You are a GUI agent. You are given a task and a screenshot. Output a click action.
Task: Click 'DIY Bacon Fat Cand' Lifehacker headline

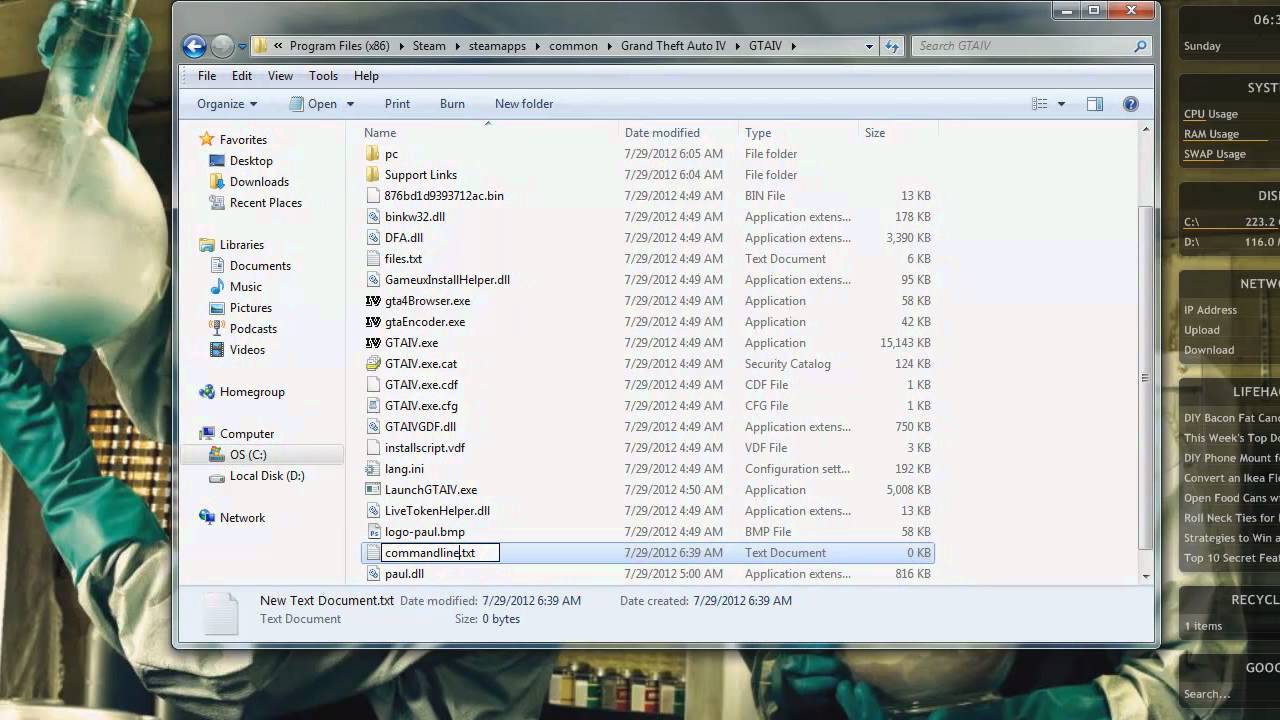point(1231,418)
